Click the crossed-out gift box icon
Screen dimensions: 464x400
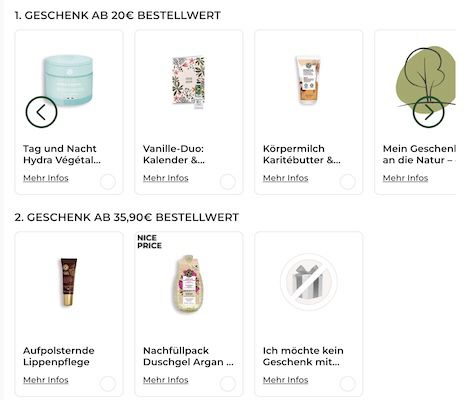tap(308, 282)
